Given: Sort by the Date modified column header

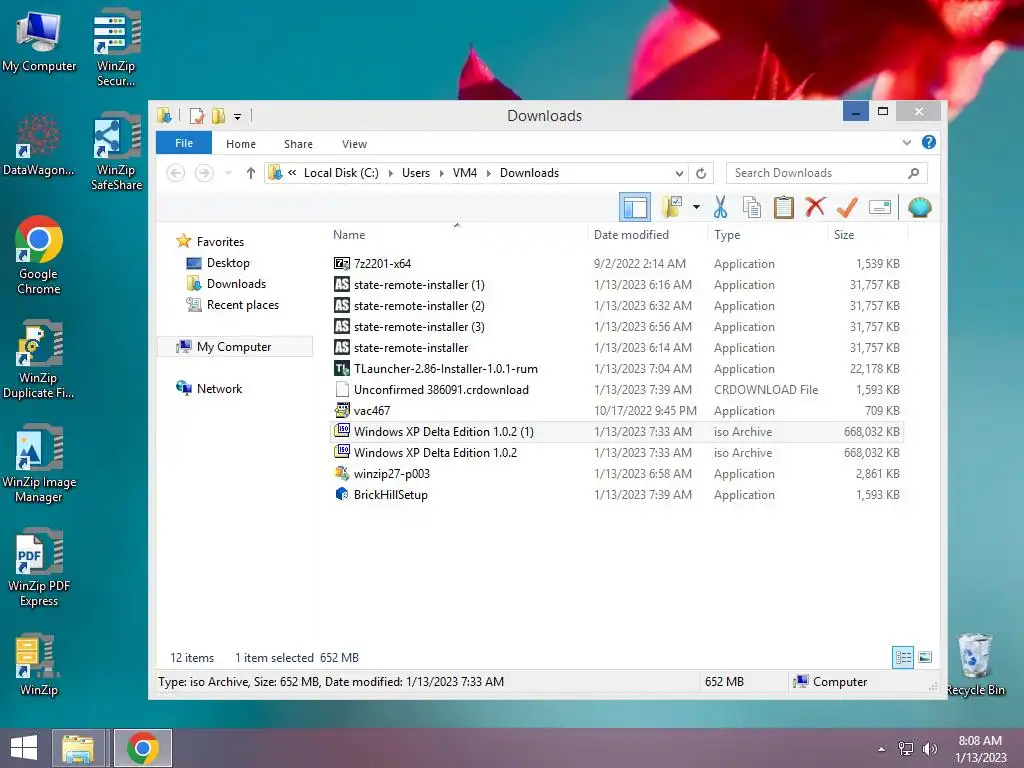Looking at the screenshot, I should tap(631, 234).
